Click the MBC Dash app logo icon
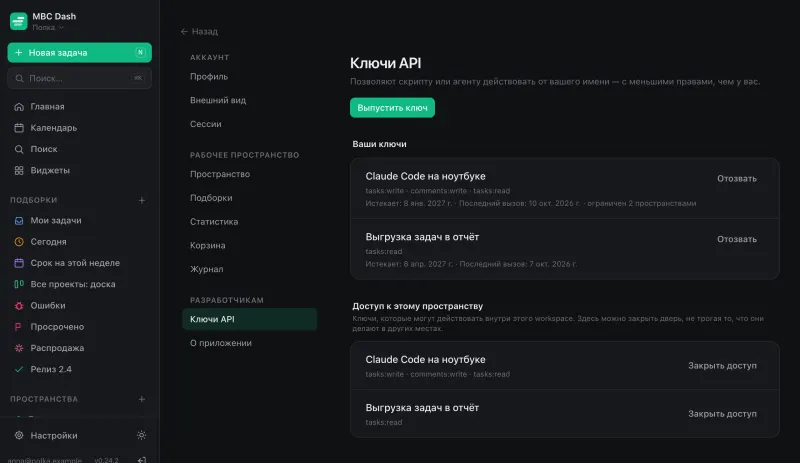800x463 pixels. (x=18, y=21)
